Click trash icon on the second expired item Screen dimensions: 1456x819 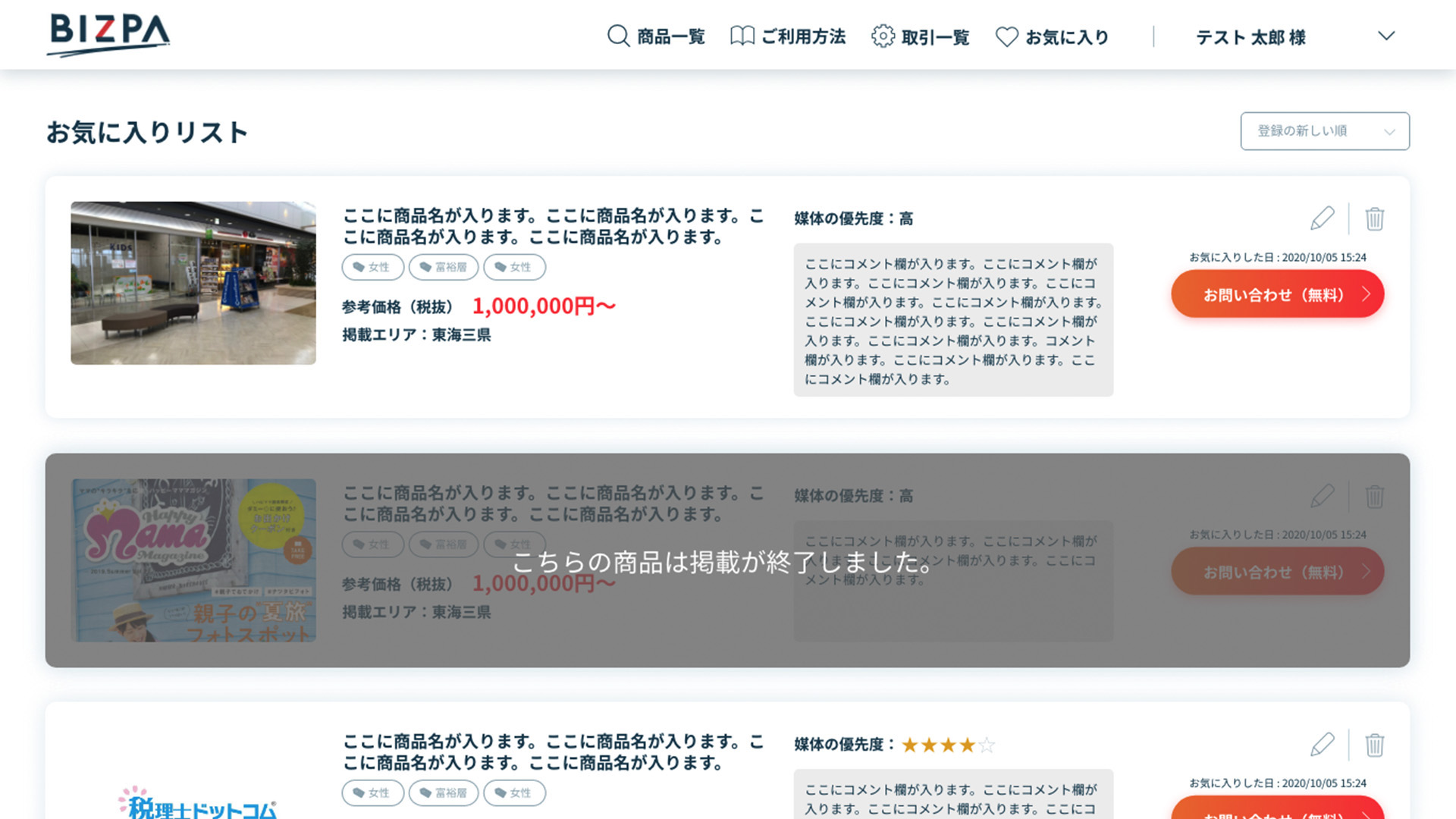coord(1375,497)
